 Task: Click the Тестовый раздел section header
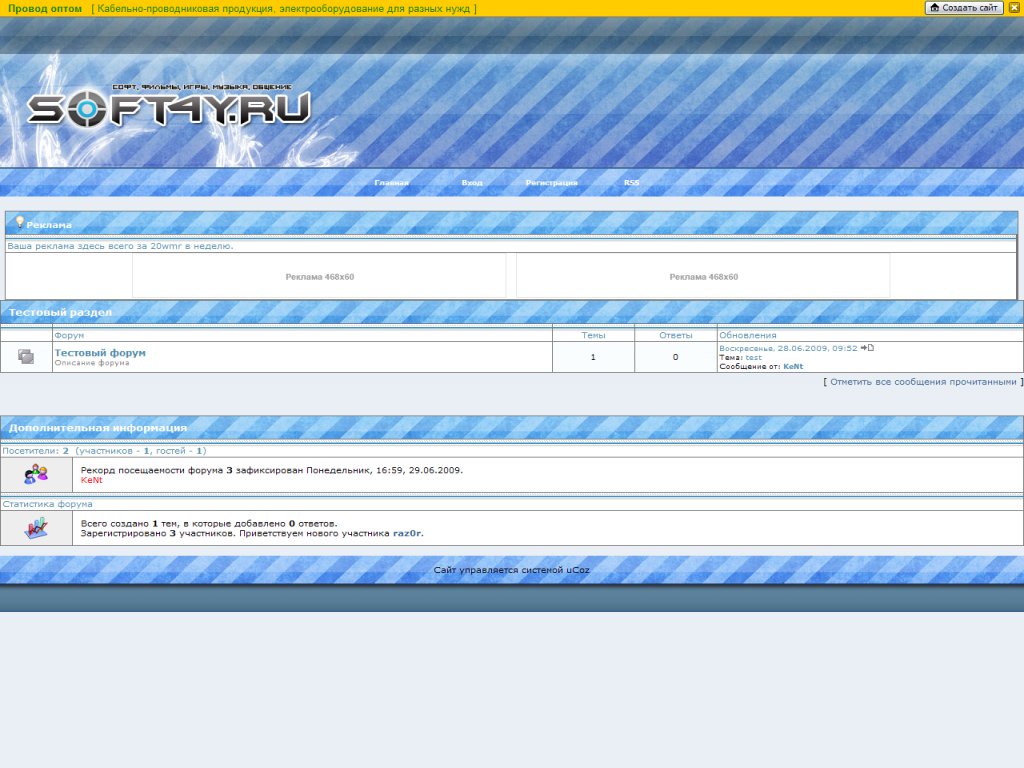pyautogui.click(x=60, y=313)
